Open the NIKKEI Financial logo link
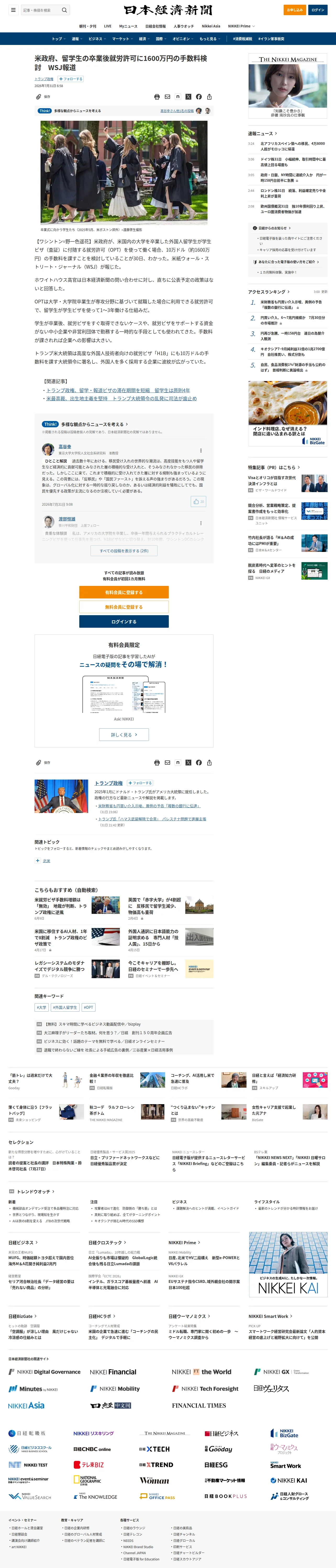 (113, 1372)
